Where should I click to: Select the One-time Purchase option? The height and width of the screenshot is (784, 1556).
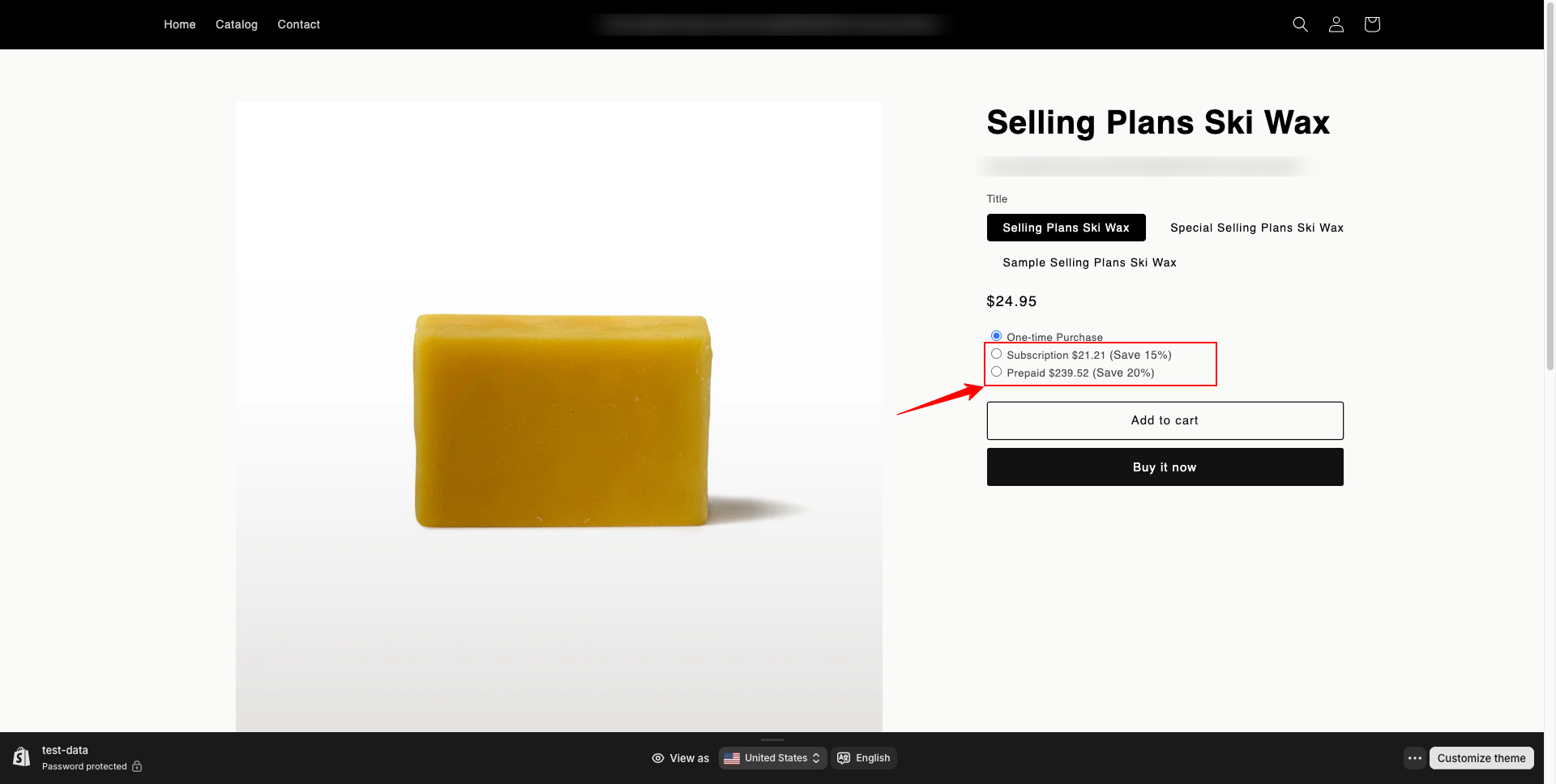coord(996,336)
